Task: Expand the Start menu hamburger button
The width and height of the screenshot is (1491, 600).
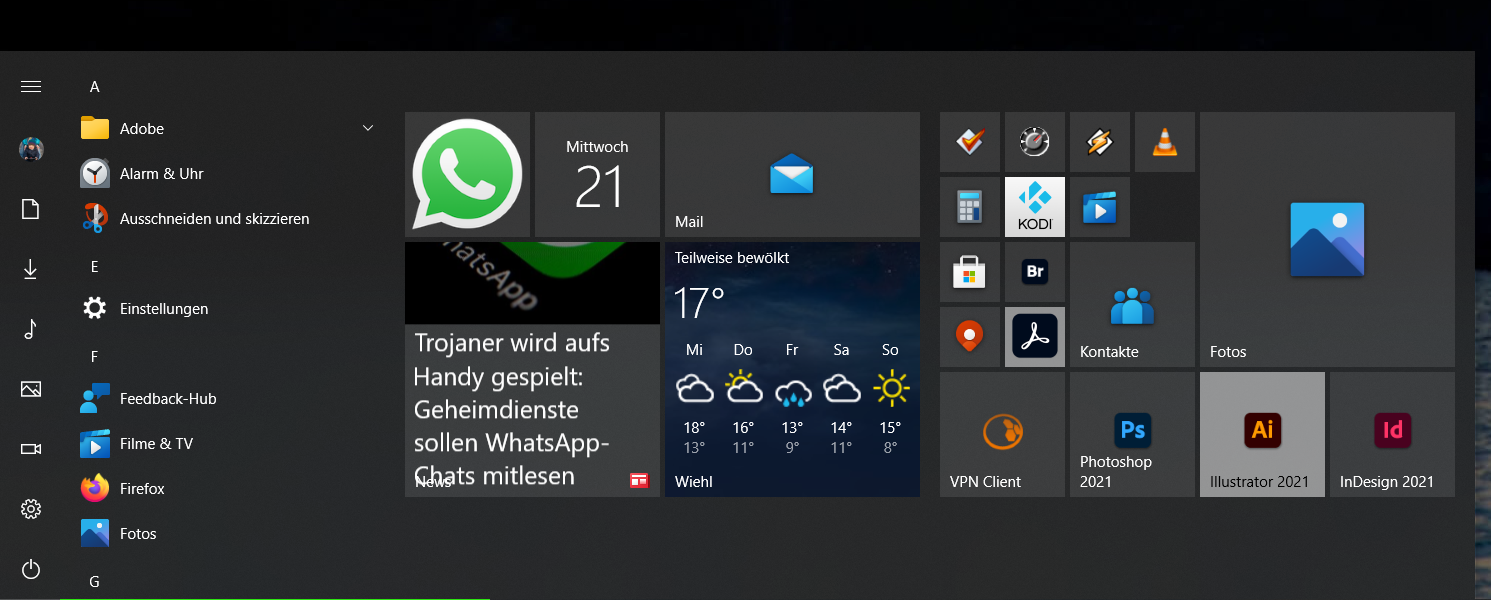Action: (x=30, y=86)
